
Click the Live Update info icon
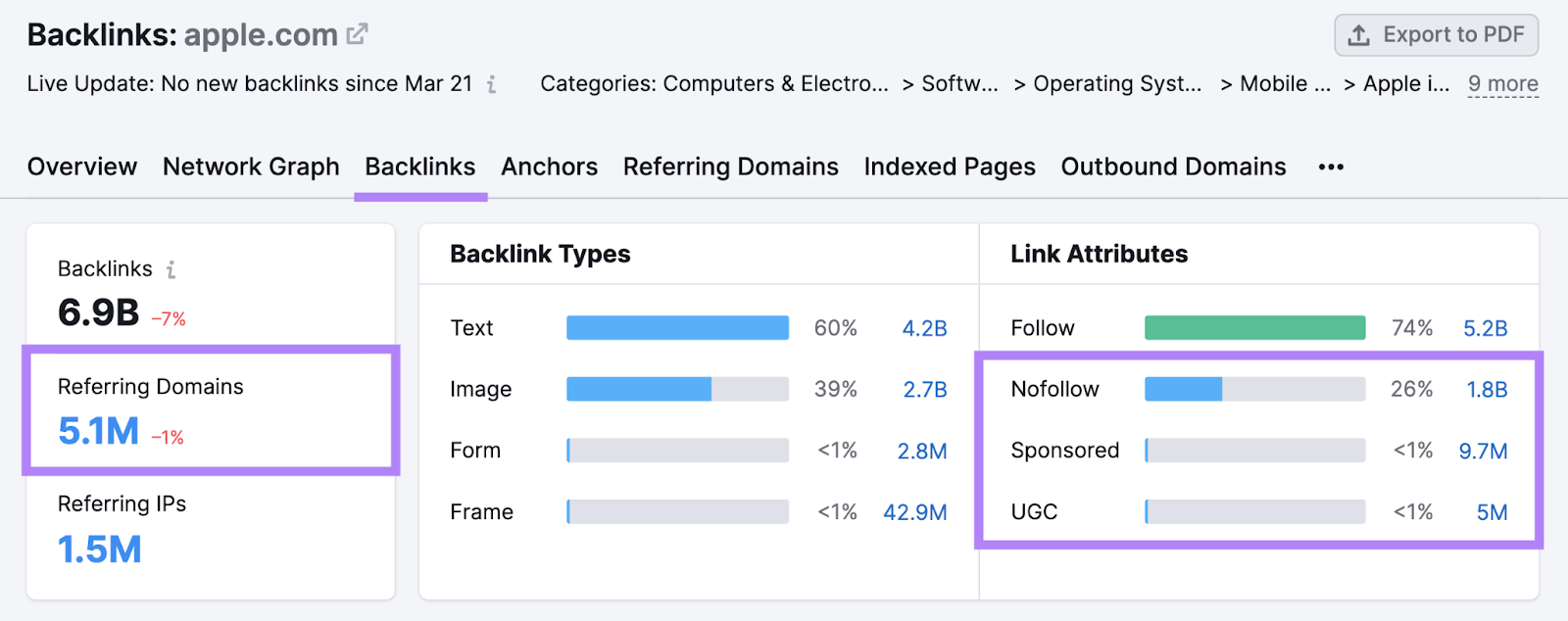[492, 84]
